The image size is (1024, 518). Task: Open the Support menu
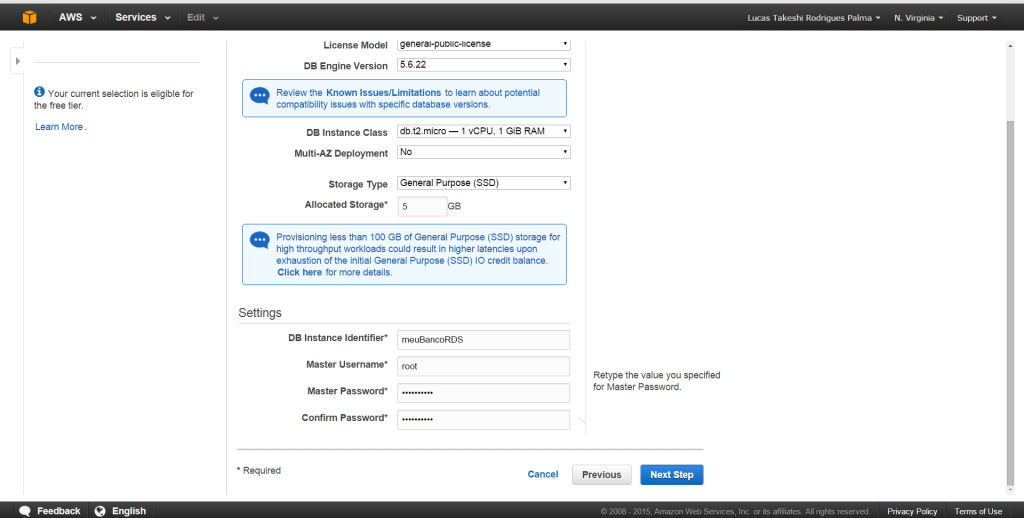[977, 18]
